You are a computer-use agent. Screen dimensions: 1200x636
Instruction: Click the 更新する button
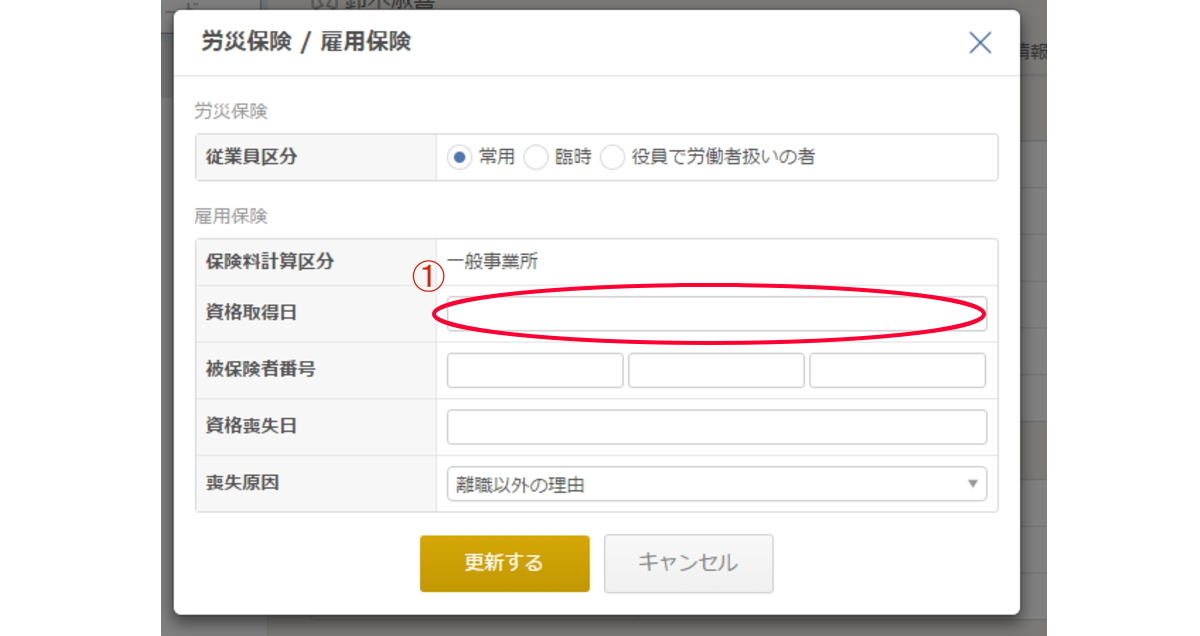coord(505,563)
